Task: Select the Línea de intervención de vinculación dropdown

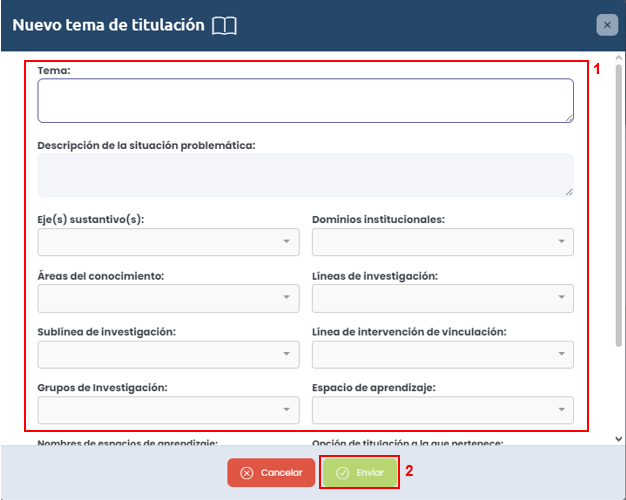Action: point(442,354)
